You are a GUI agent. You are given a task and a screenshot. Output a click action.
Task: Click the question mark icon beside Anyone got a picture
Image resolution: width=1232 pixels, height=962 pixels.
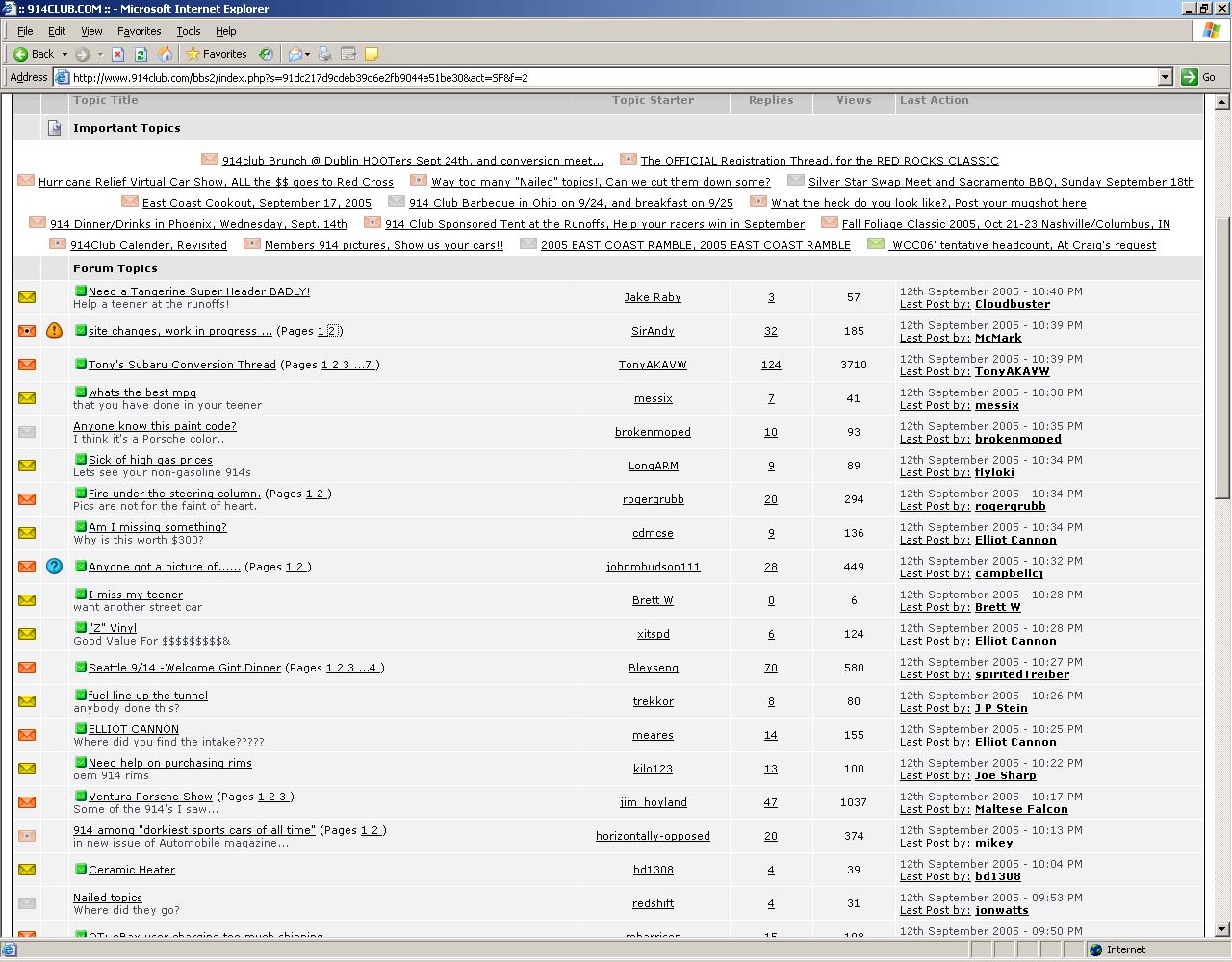tap(55, 567)
